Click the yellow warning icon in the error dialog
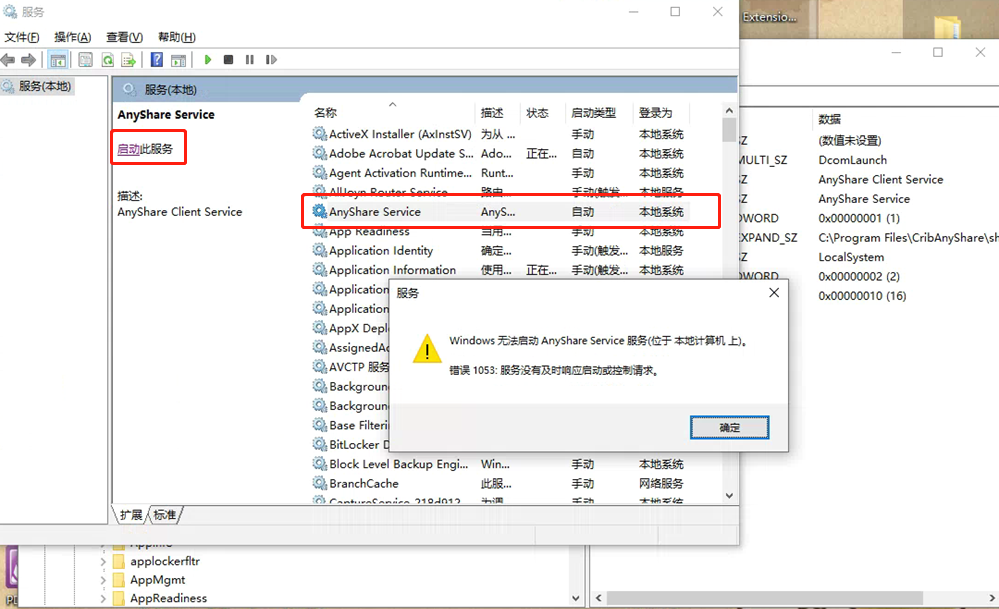This screenshot has width=999, height=609. pos(427,349)
